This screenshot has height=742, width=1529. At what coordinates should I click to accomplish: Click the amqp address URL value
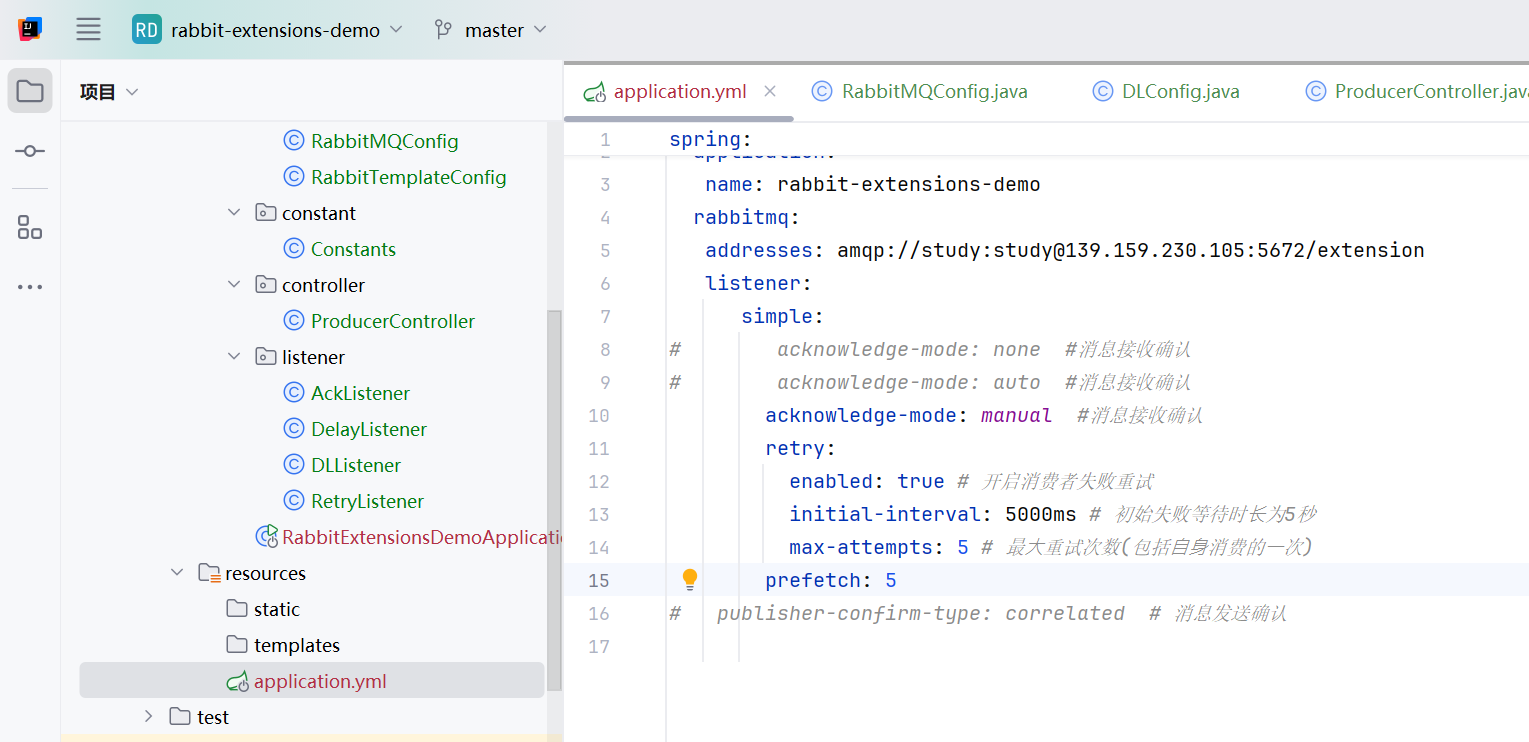point(1131,250)
